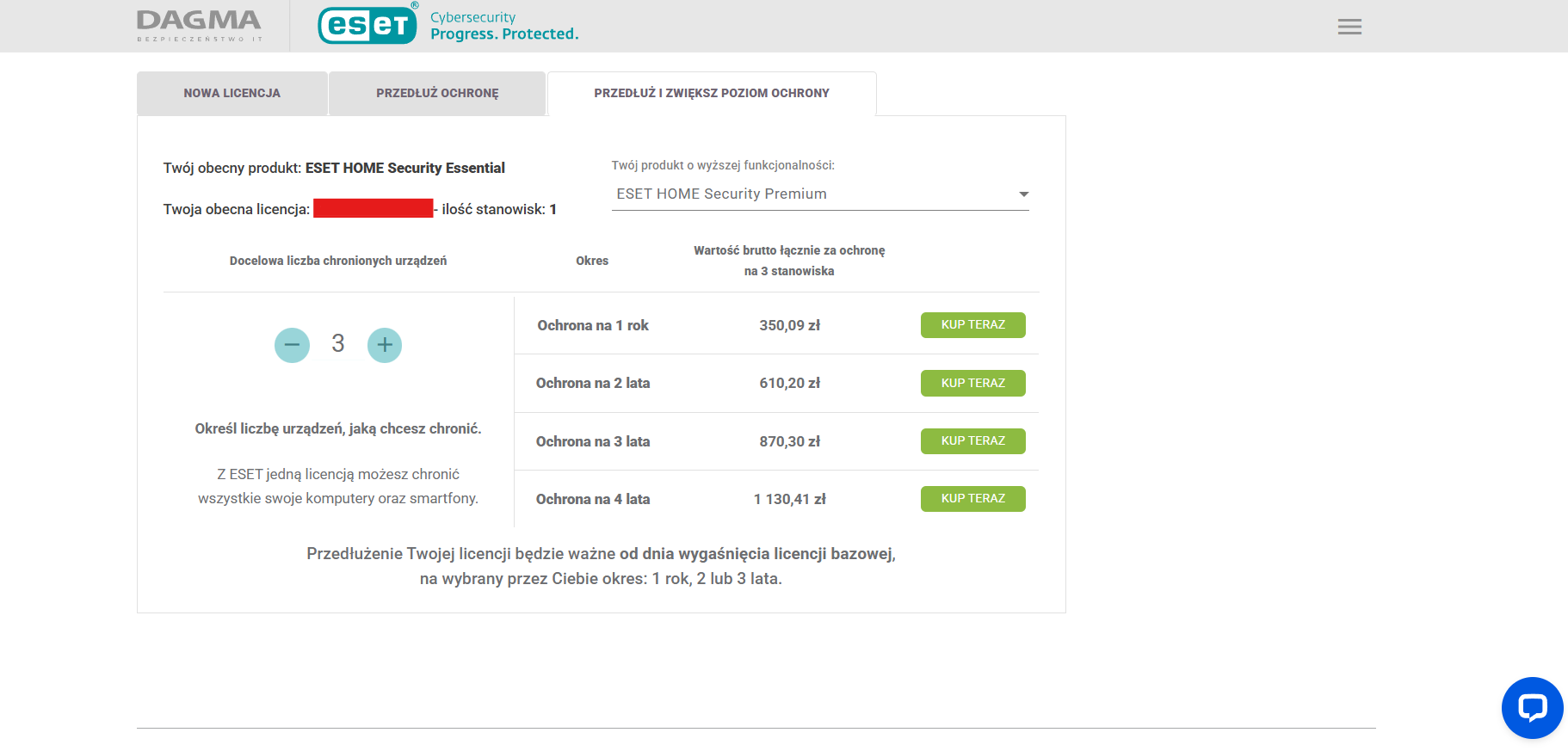Select the 'Ochrona na 1 rok' row label
This screenshot has height=751, width=1568.
coord(593,325)
